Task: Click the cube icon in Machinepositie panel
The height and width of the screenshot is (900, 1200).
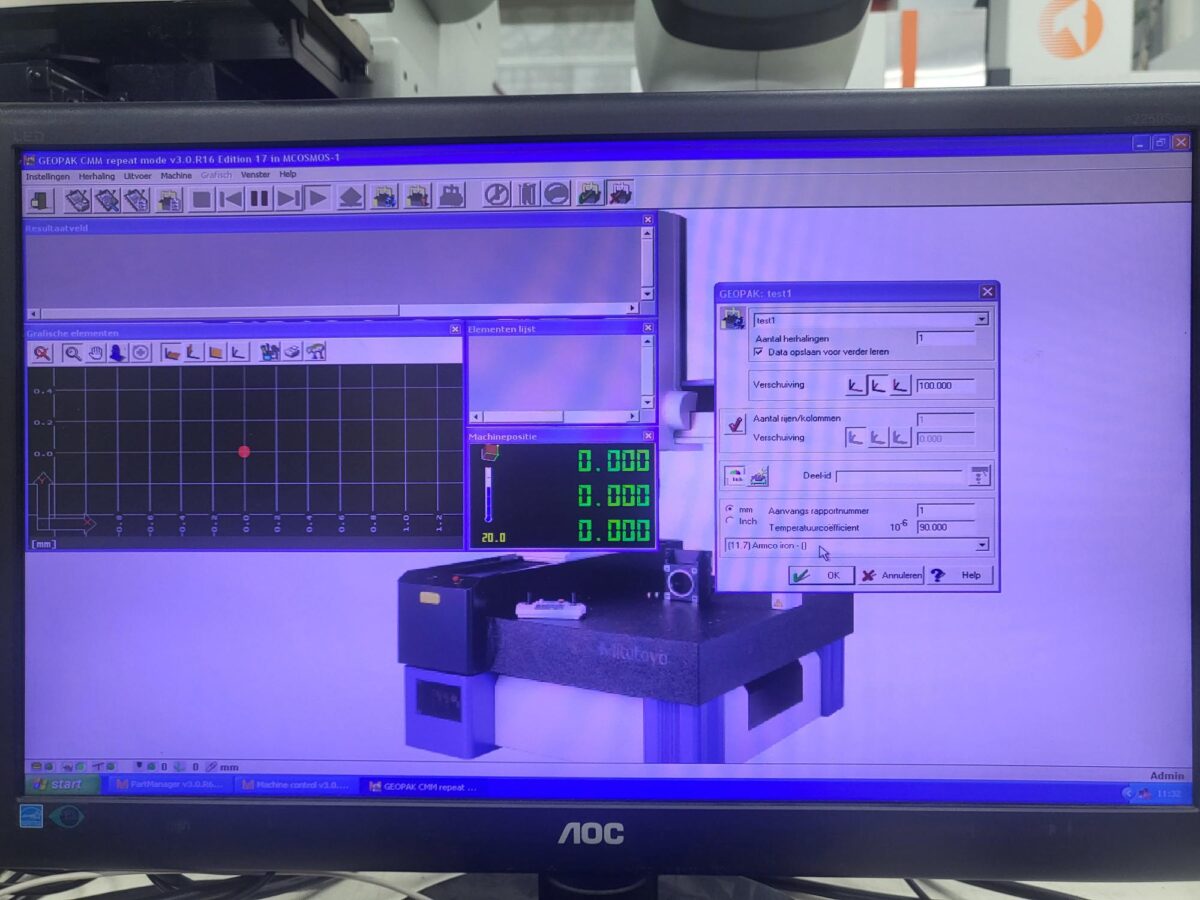Action: tap(489, 454)
